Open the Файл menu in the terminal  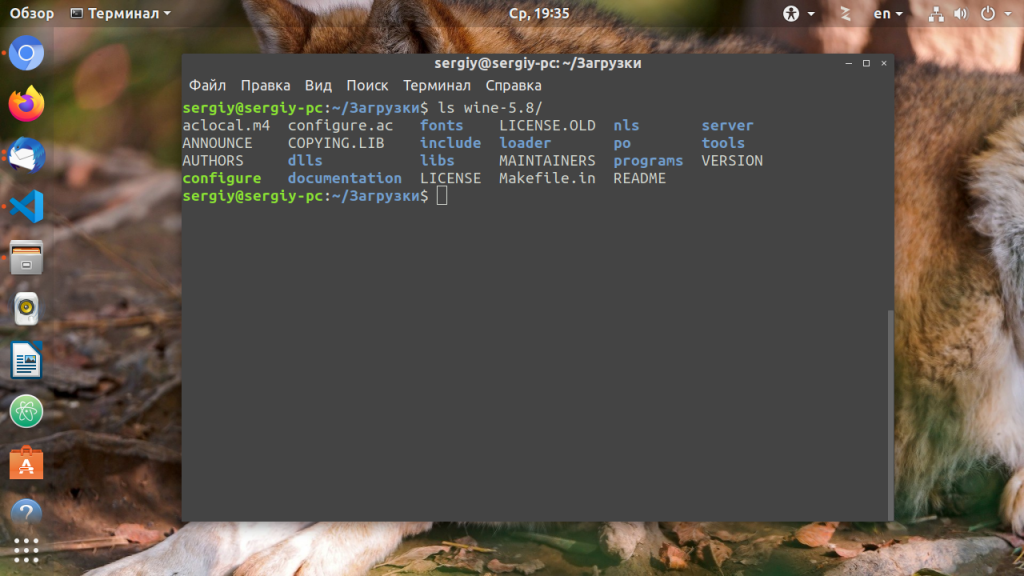pos(208,85)
